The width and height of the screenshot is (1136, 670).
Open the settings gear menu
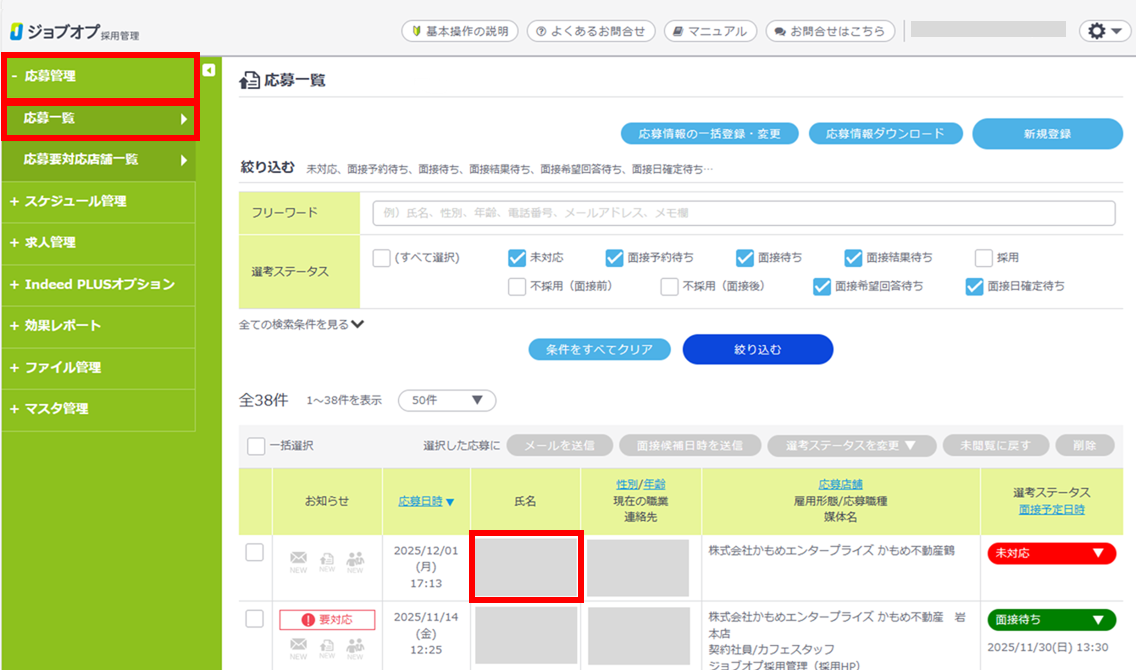click(x=1104, y=31)
